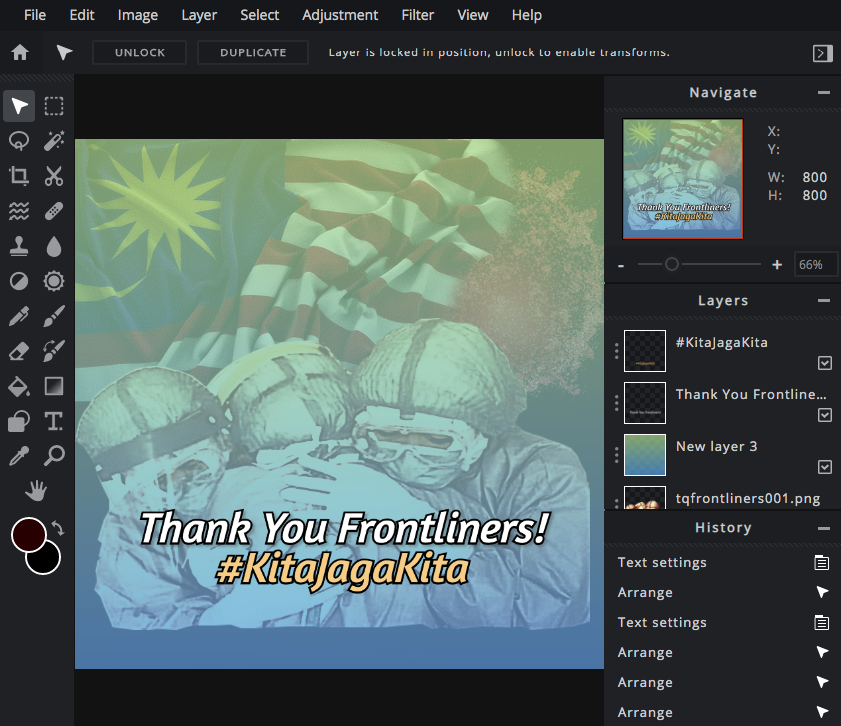The image size is (841, 726).
Task: Activate the Eraser tool
Action: tap(19, 351)
